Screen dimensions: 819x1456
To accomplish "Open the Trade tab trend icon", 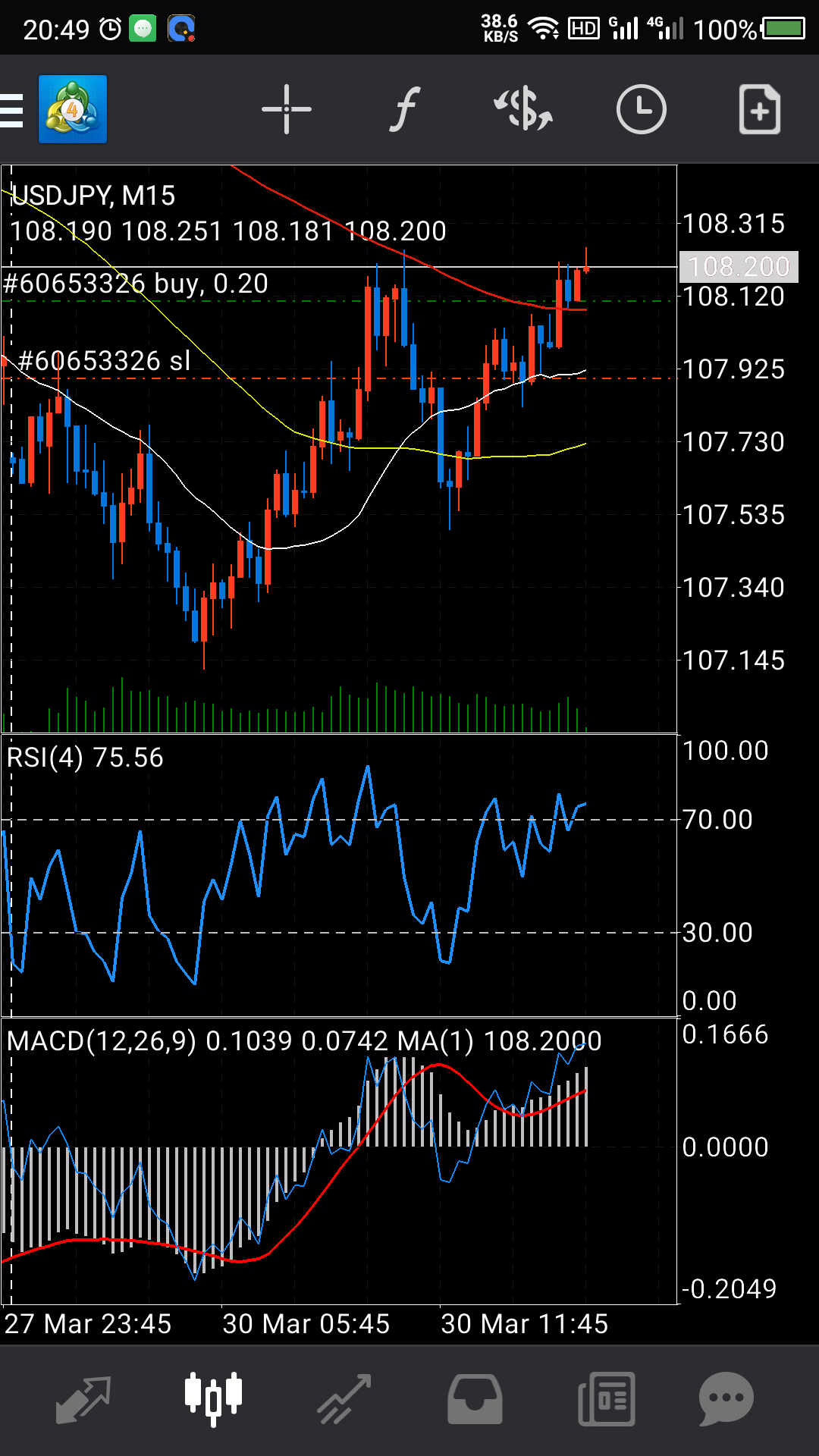I will 344,1399.
